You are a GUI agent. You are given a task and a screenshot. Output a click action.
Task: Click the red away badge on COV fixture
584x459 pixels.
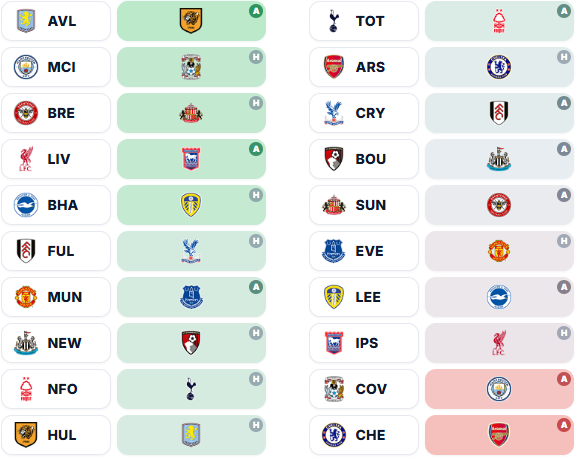pyautogui.click(x=564, y=379)
